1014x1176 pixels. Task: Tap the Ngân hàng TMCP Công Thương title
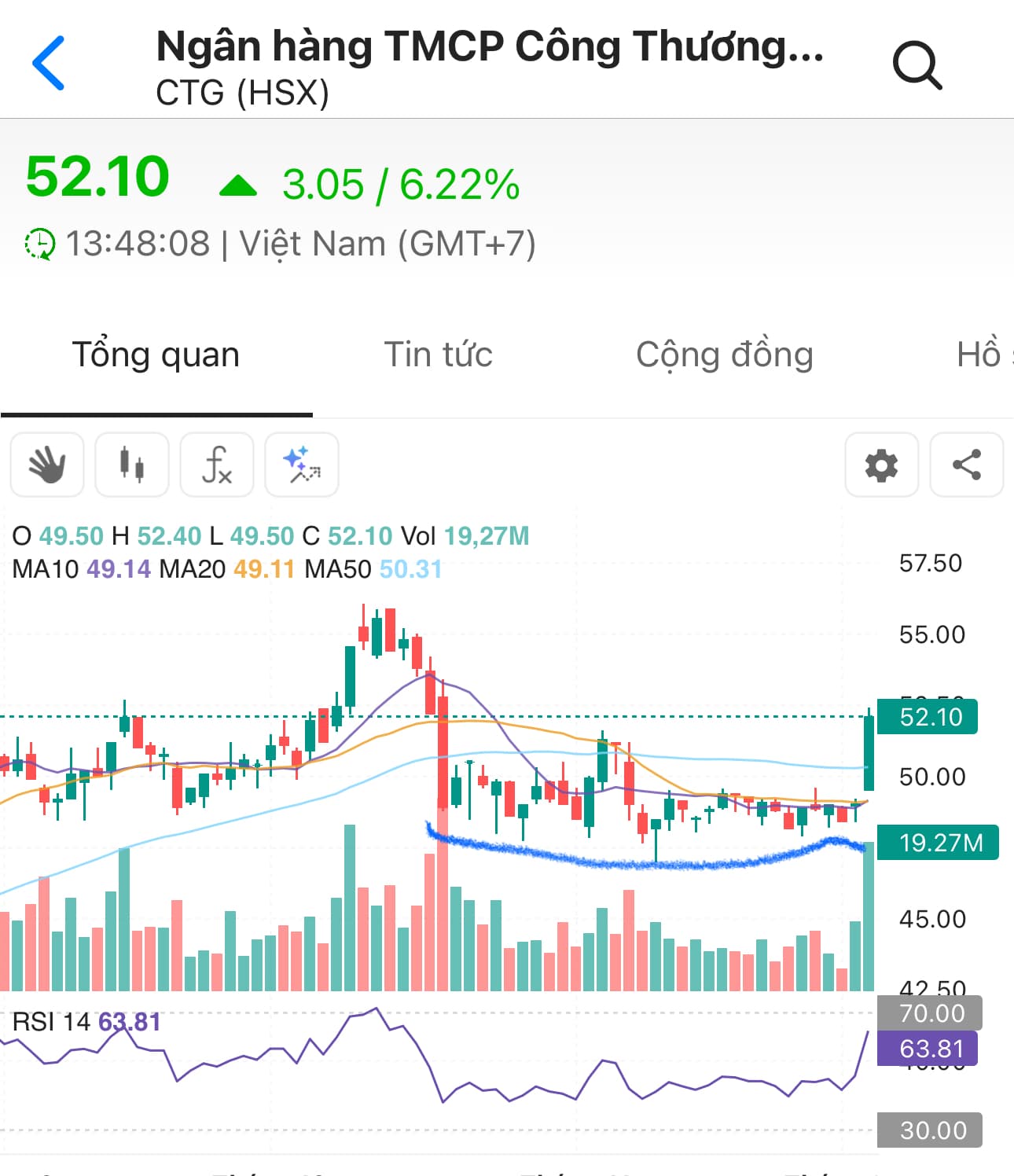(x=490, y=46)
